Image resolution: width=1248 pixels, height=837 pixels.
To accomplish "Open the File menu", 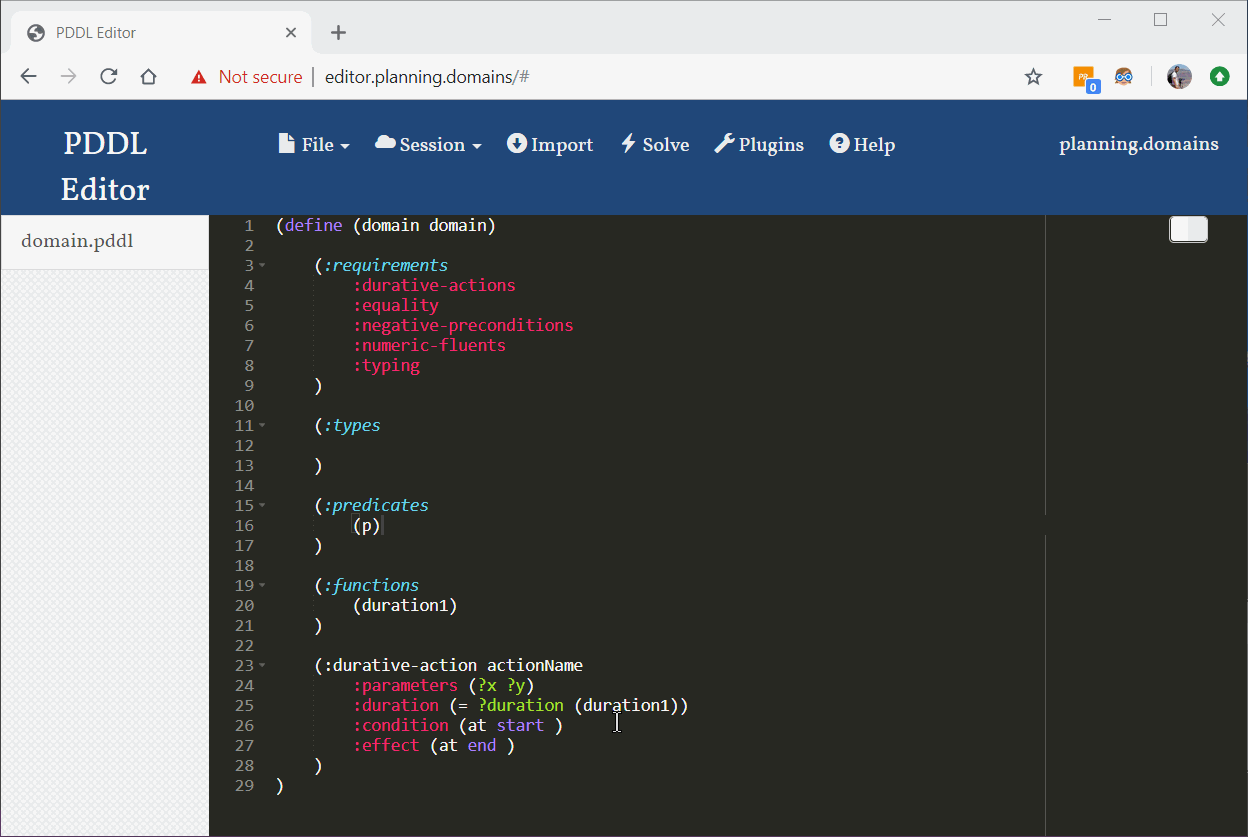I will (314, 145).
